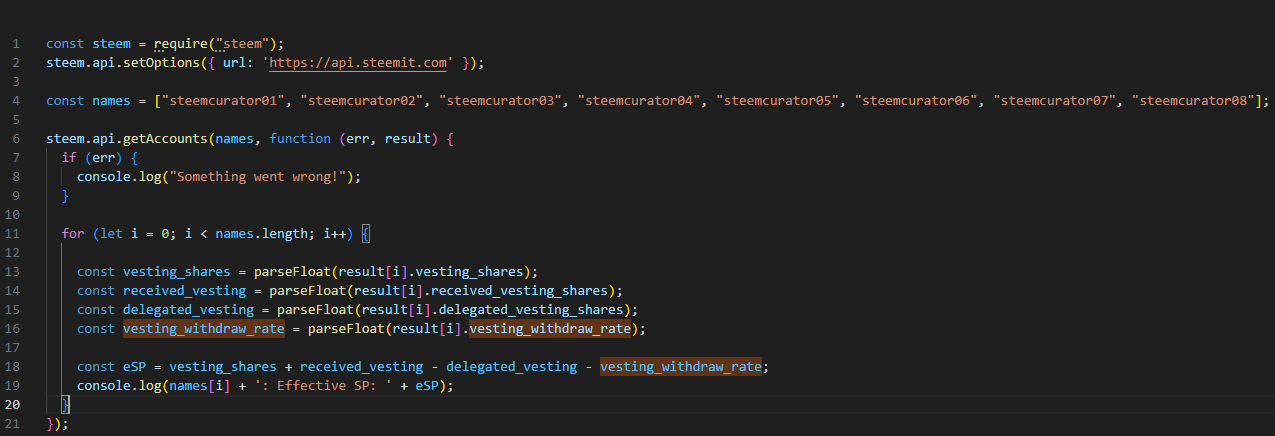Click line number 4 in gutter
The image size is (1275, 436).
[17, 100]
